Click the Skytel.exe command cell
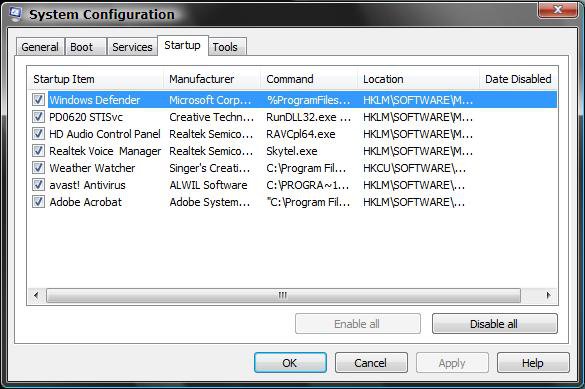 292,151
